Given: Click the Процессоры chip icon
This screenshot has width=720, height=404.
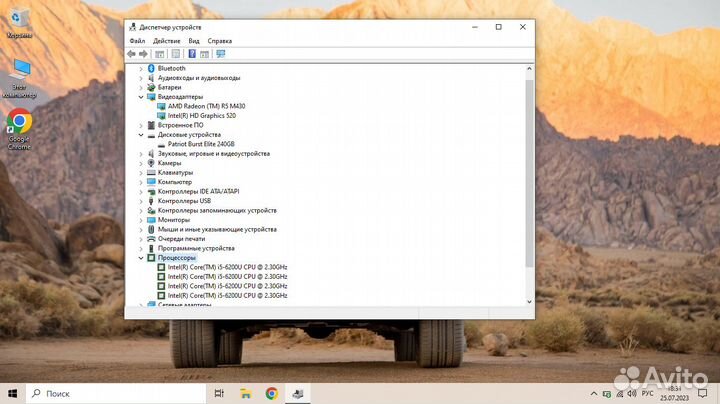Looking at the screenshot, I should pyautogui.click(x=151, y=258).
